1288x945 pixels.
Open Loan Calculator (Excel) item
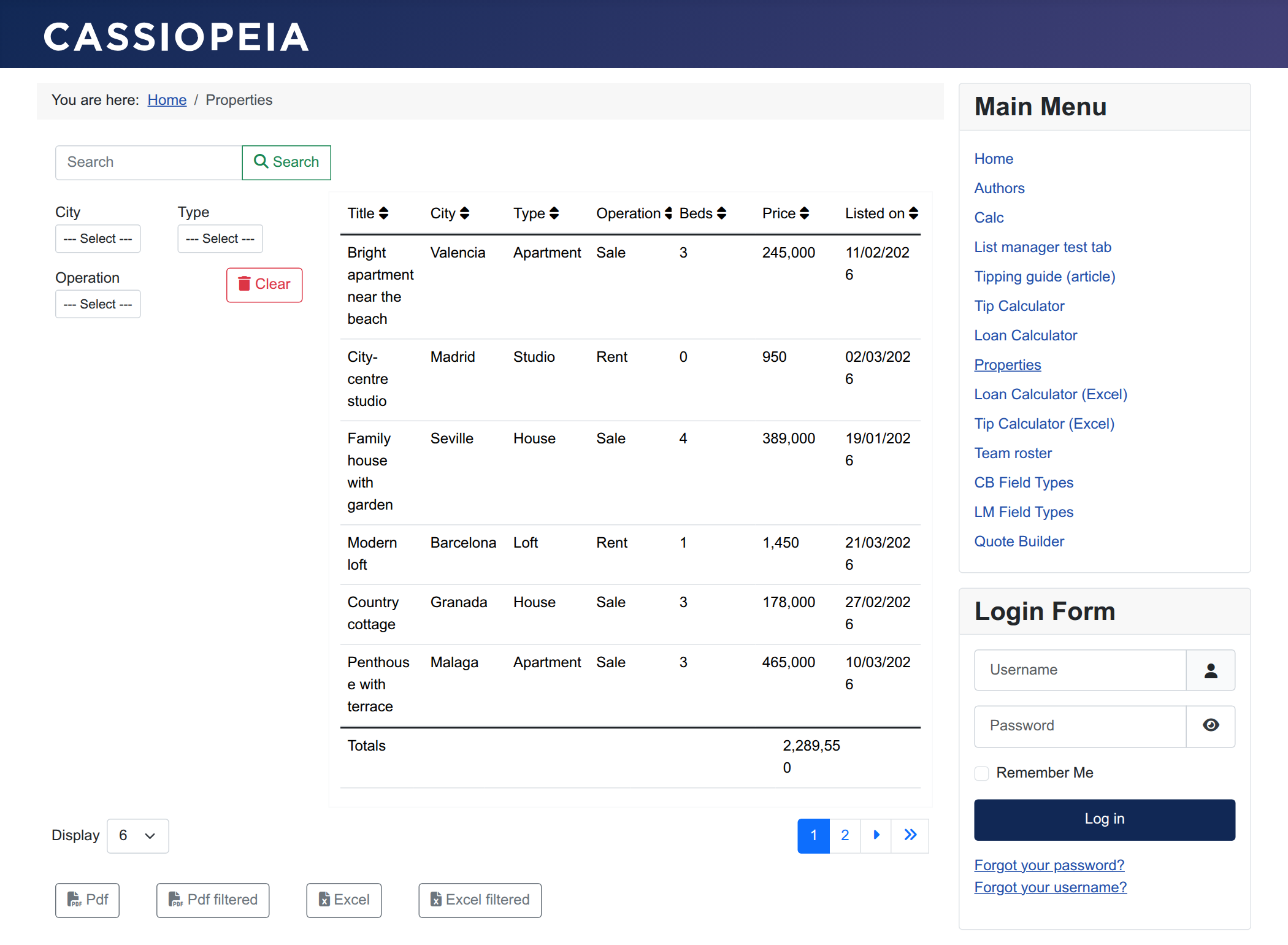(1051, 394)
